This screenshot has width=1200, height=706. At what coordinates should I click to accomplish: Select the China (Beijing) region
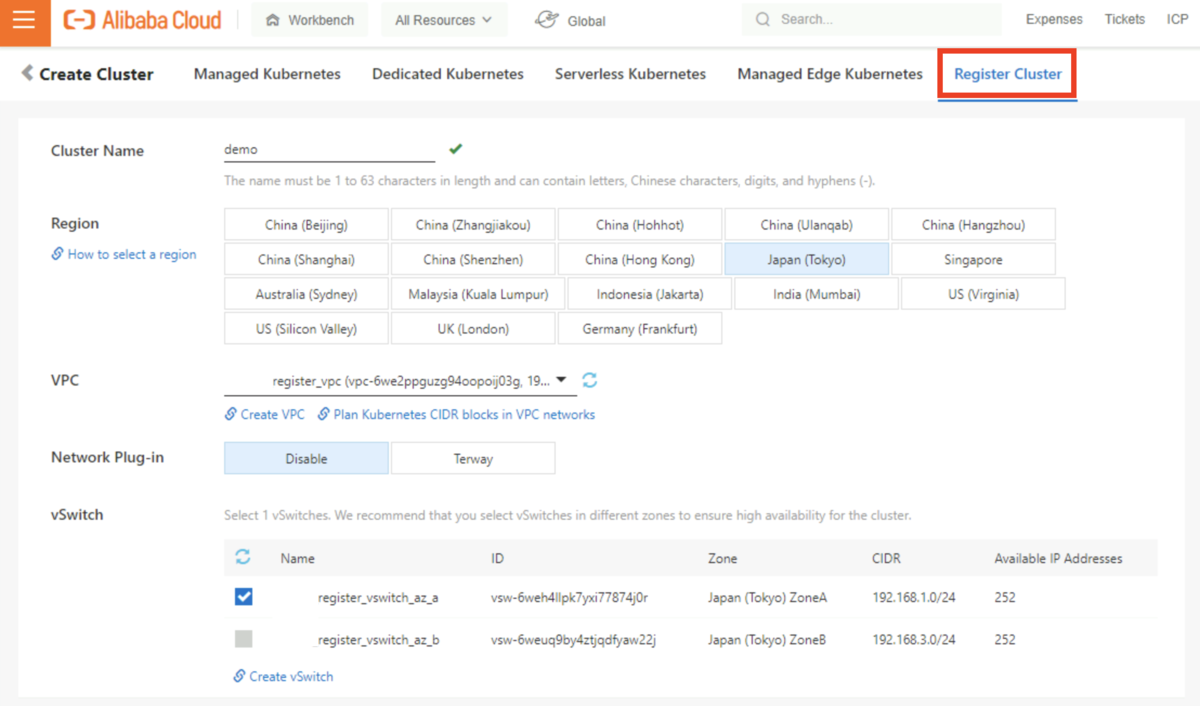pyautogui.click(x=306, y=225)
